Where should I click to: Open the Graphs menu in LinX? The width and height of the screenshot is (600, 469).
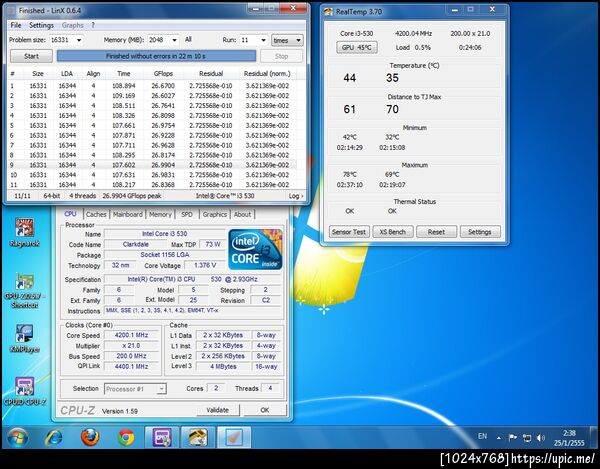tap(72, 25)
